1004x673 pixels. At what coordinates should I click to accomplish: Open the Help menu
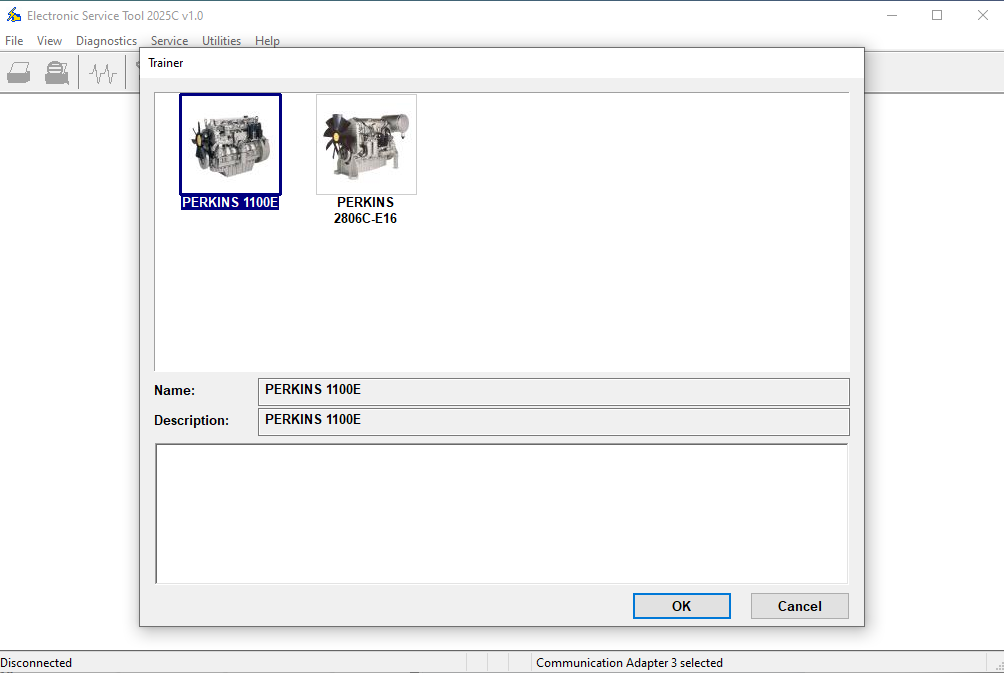(267, 41)
